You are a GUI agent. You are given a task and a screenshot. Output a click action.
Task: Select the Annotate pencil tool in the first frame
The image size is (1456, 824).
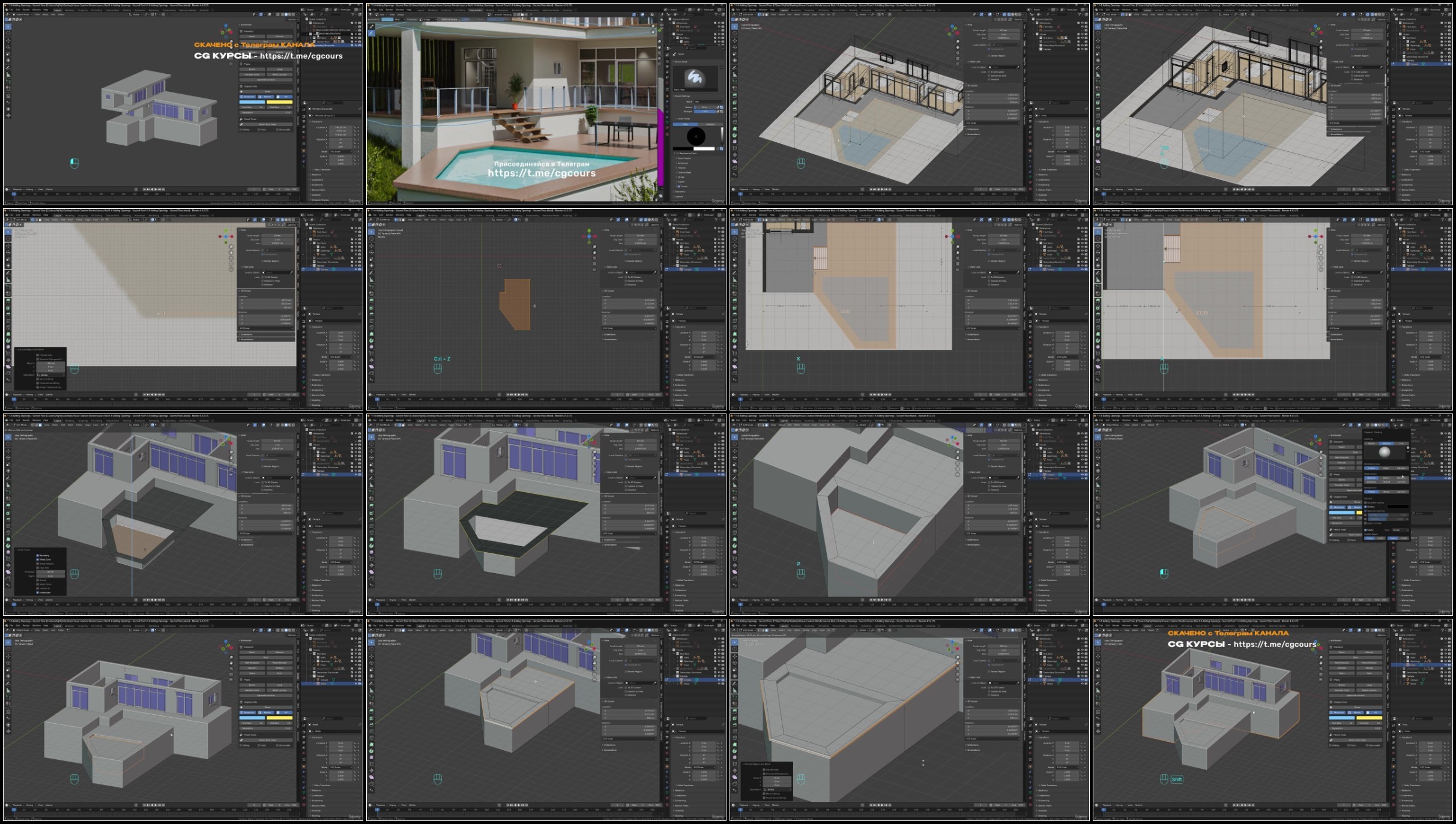[8, 68]
